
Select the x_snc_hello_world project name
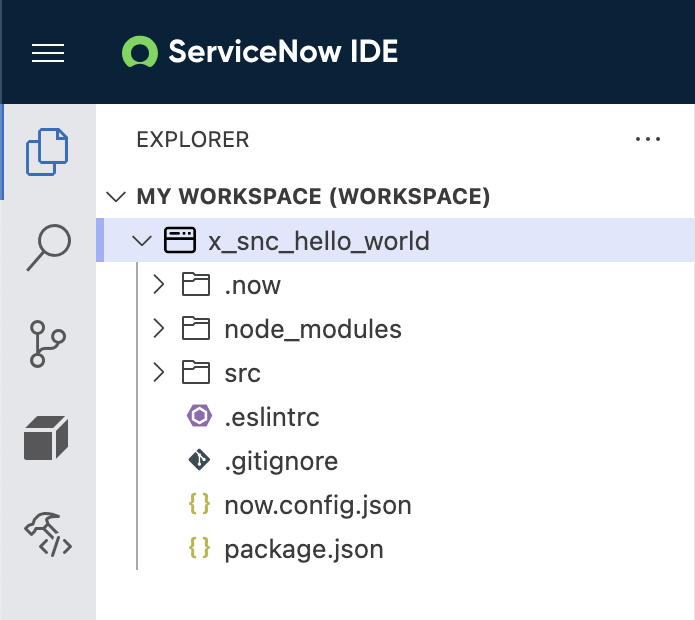pyautogui.click(x=319, y=241)
